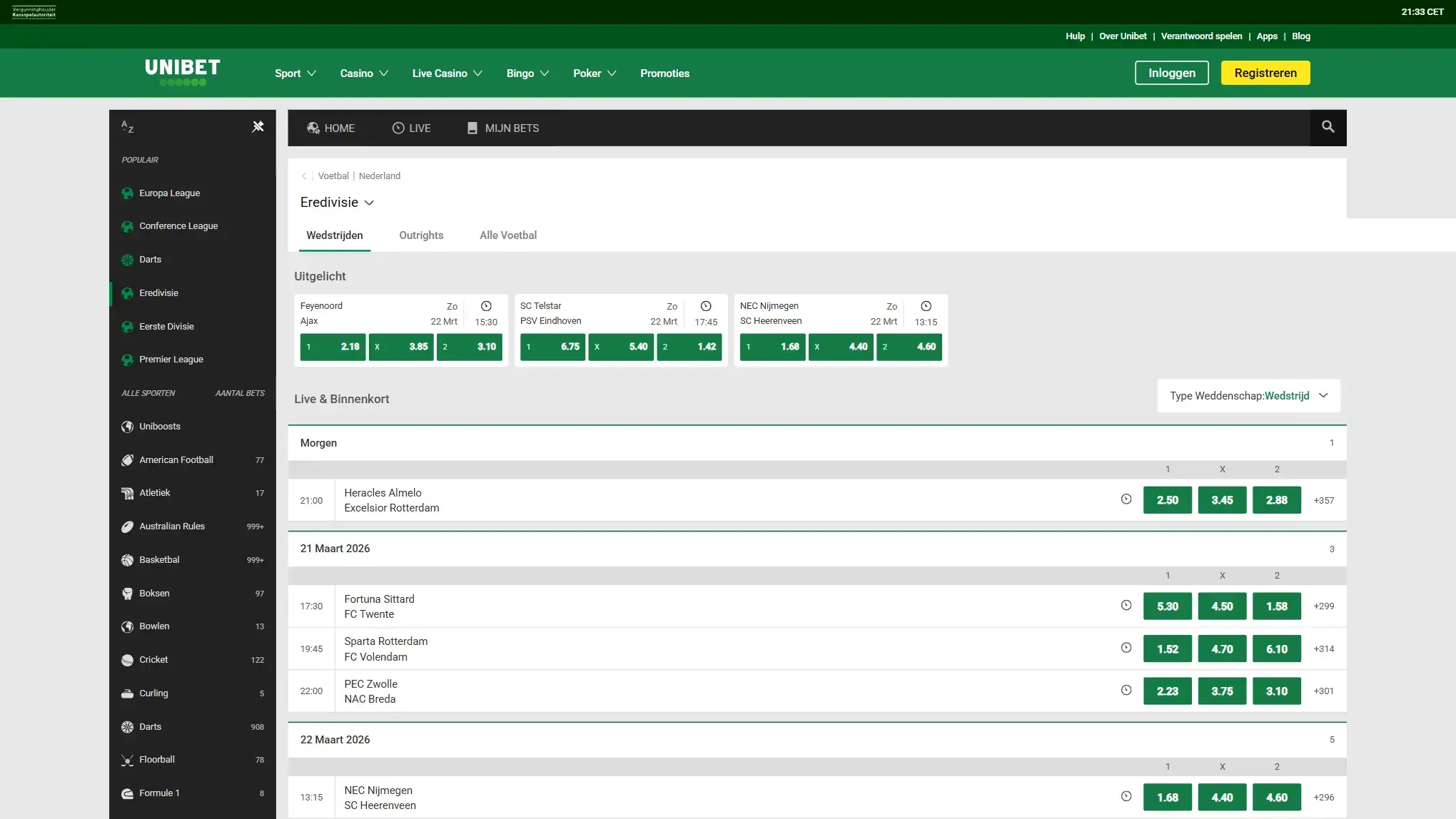Click the Curling stone icon
The height and width of the screenshot is (819, 1456).
pos(127,693)
